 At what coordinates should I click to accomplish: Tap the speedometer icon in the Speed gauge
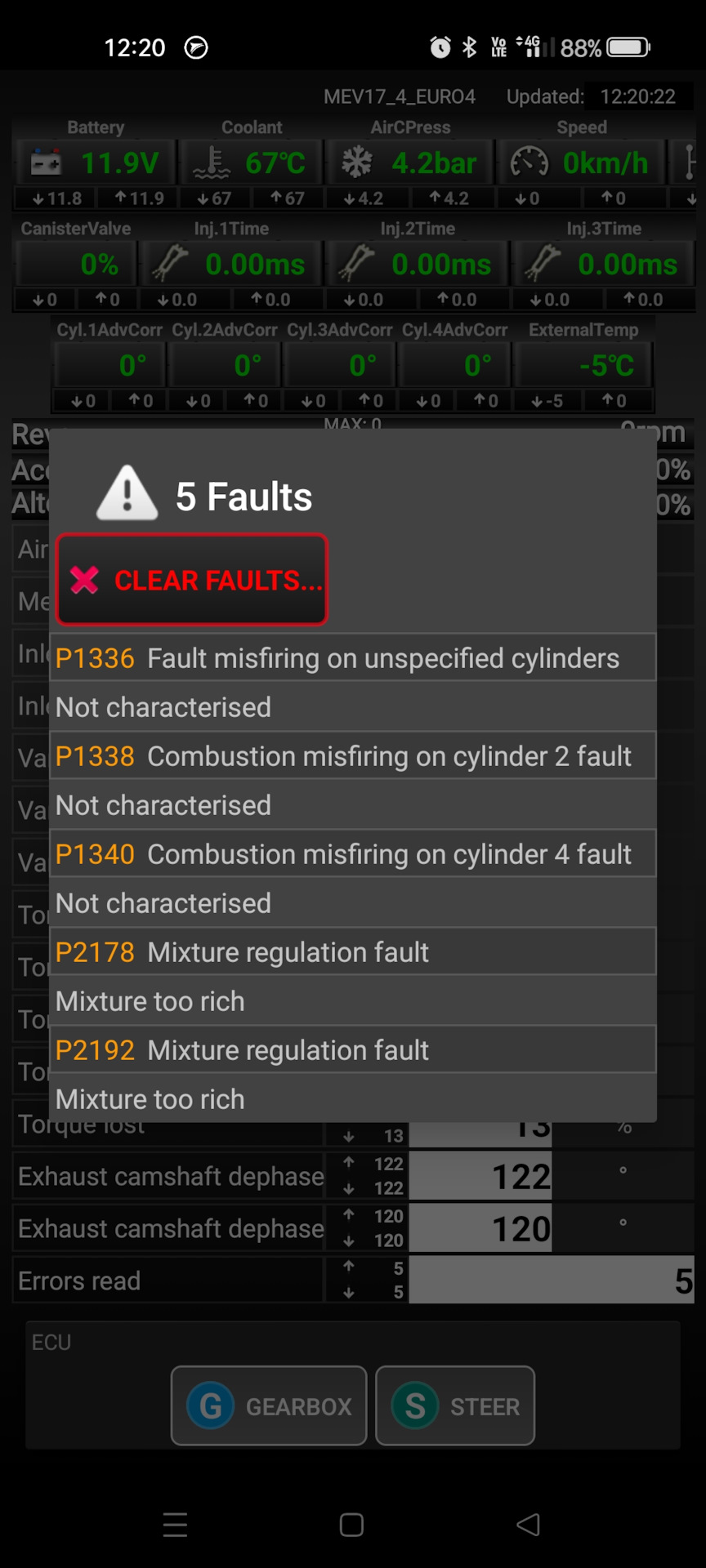click(x=529, y=162)
